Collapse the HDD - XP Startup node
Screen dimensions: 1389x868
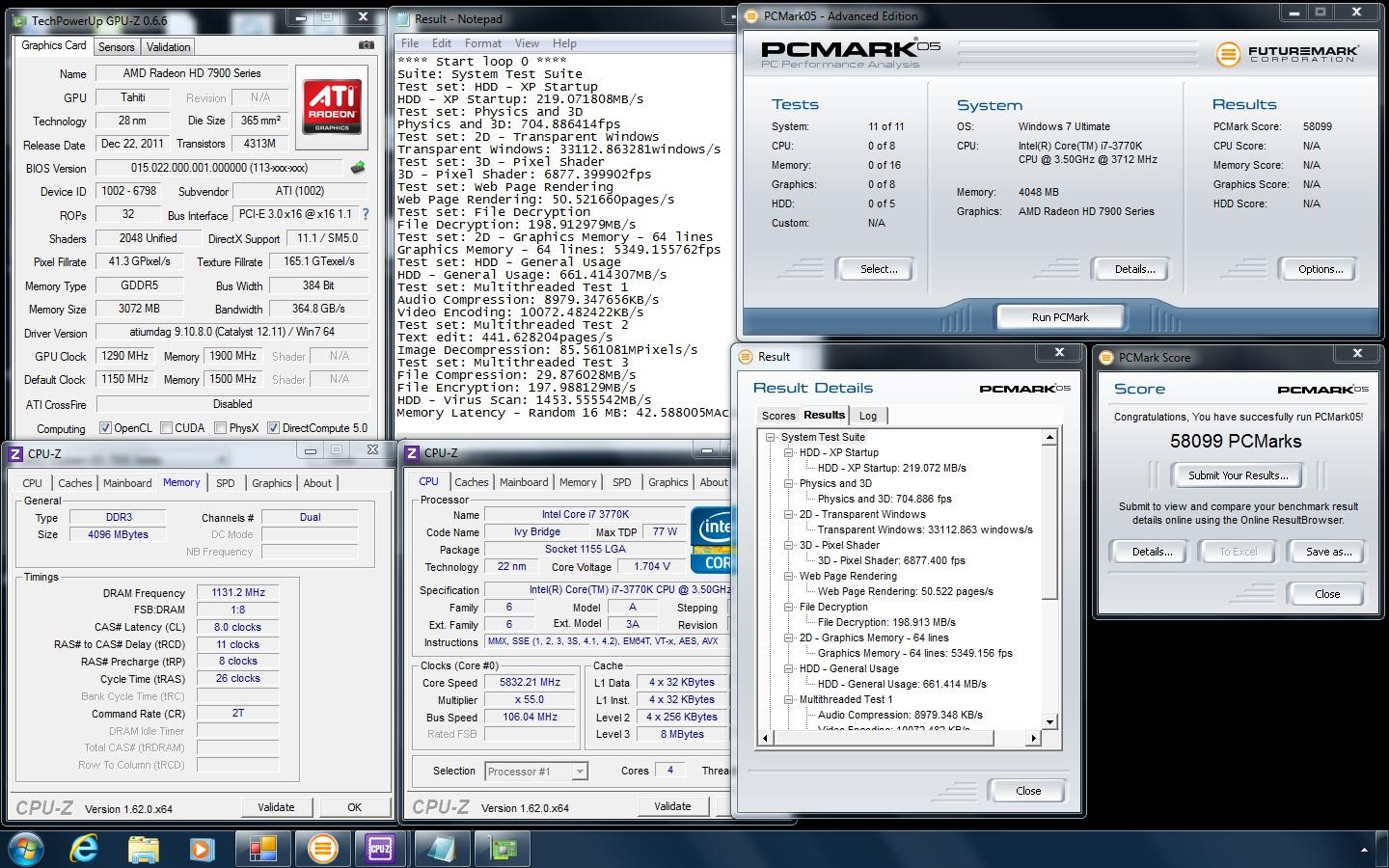click(788, 452)
